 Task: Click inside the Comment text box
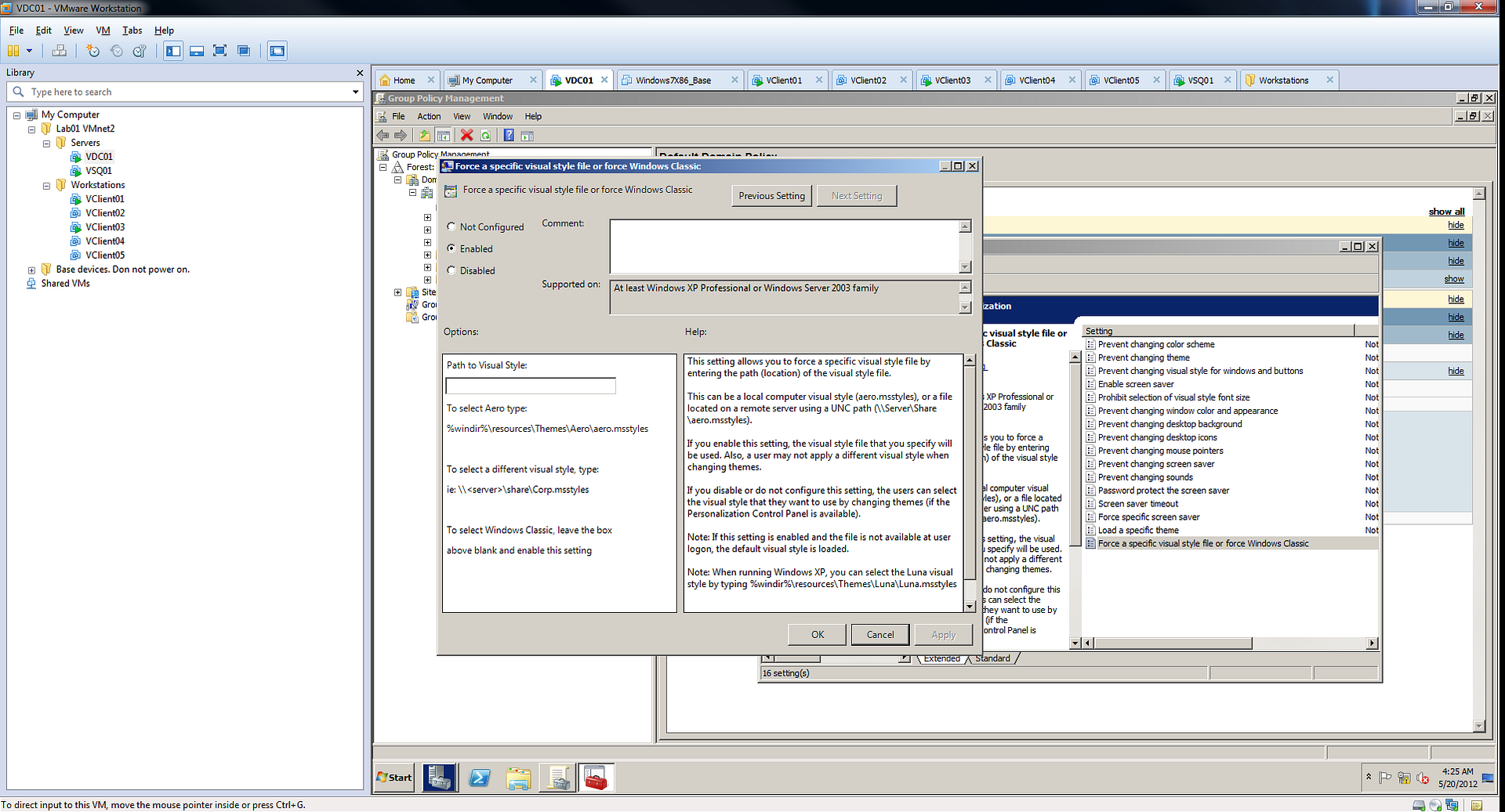point(785,246)
